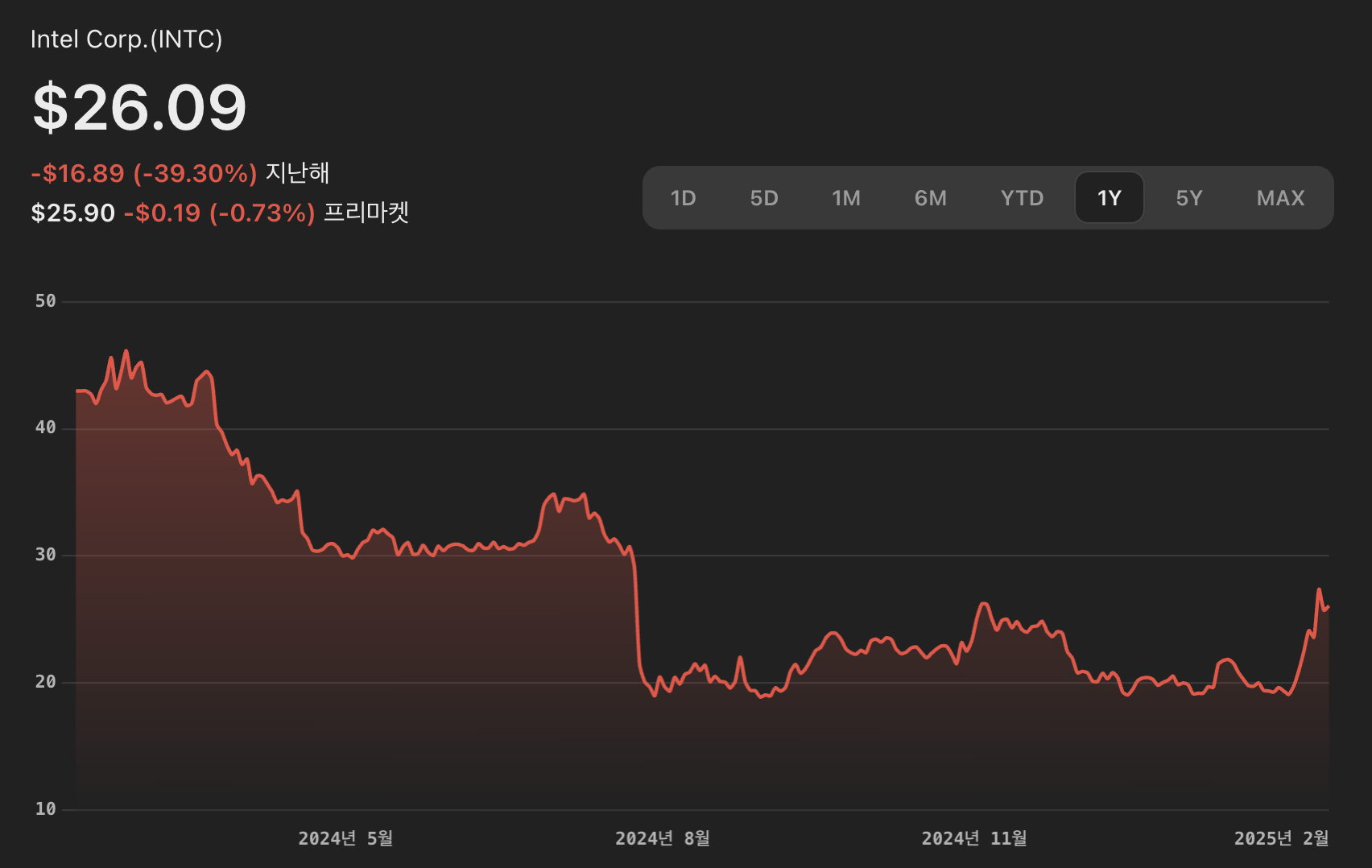Select the 1D time range tab
Image resolution: width=1372 pixels, height=868 pixels.
point(683,198)
